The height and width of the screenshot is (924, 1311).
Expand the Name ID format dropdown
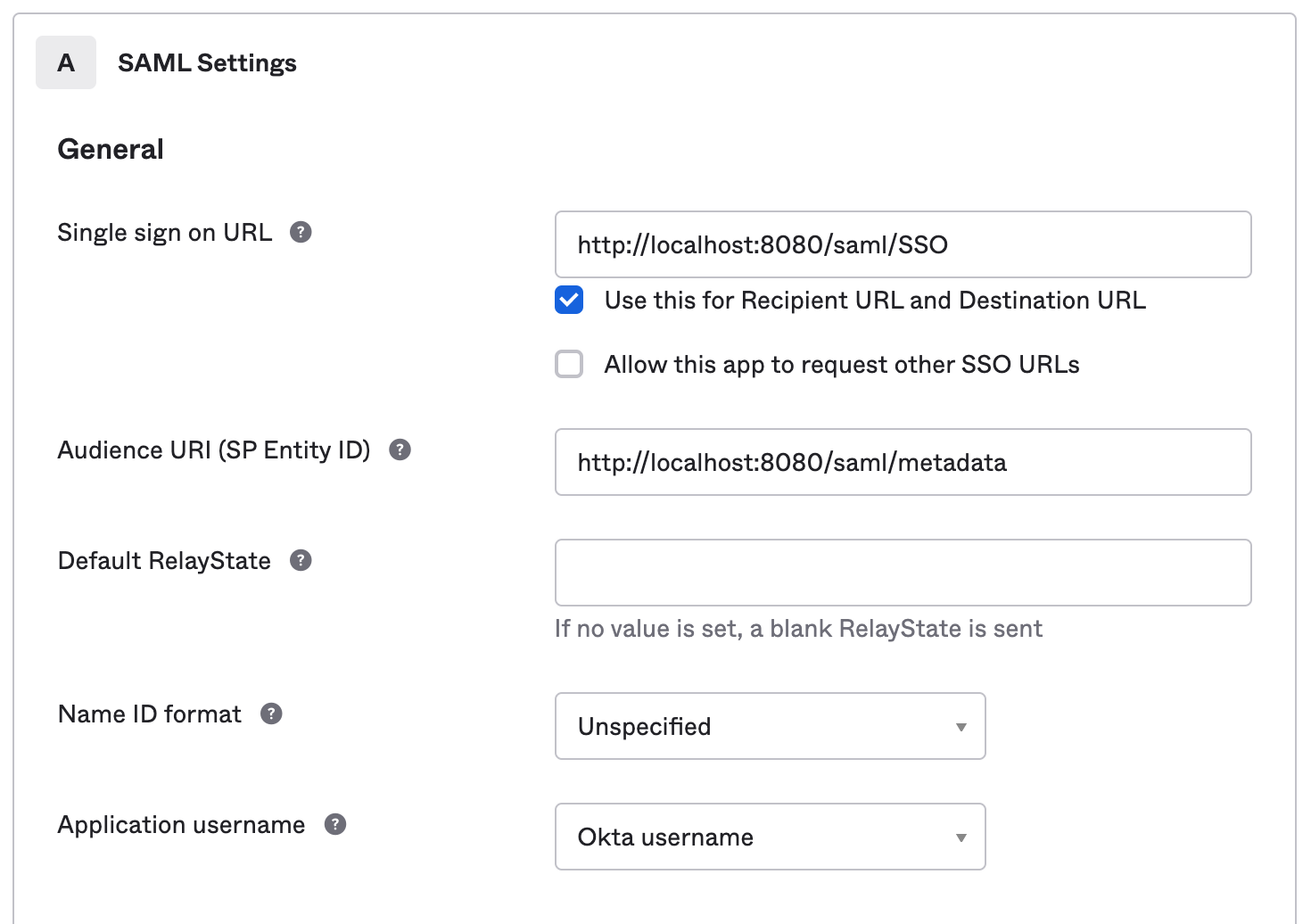[769, 726]
